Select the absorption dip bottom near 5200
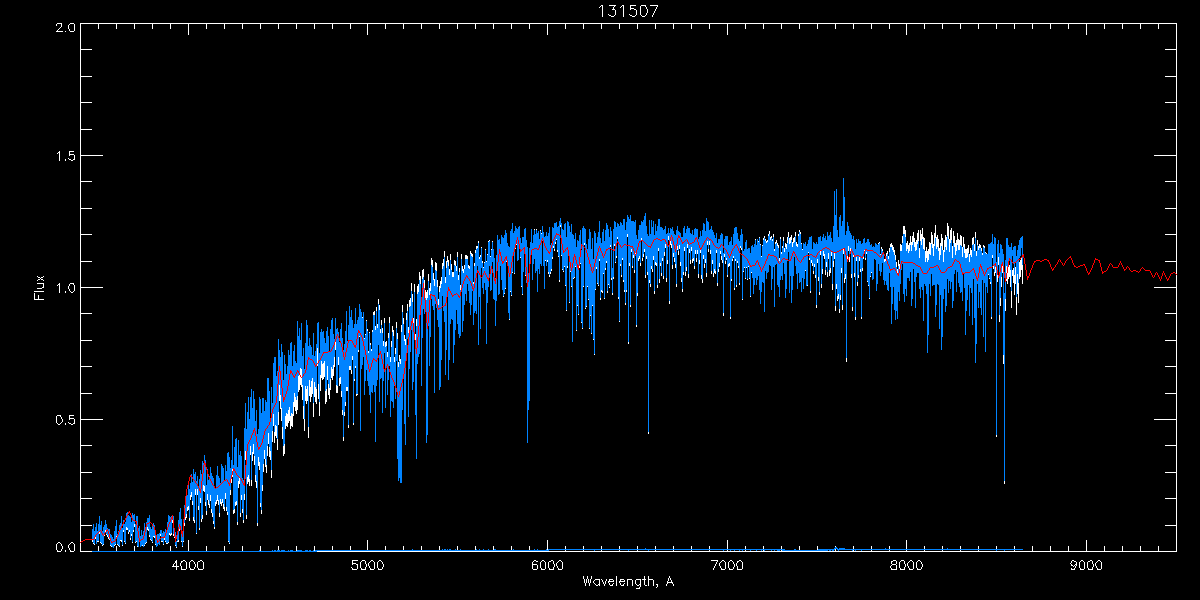 [x=400, y=481]
